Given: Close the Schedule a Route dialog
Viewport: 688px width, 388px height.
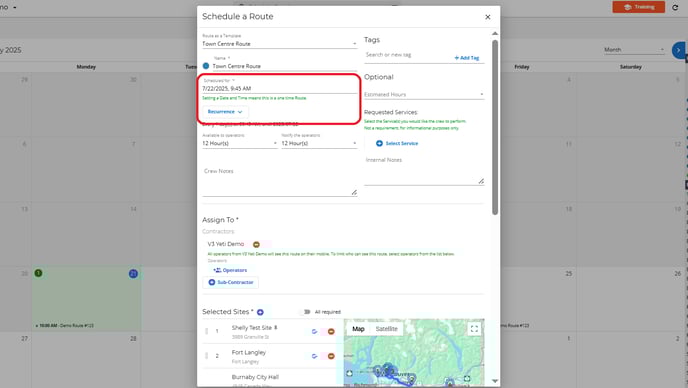Looking at the screenshot, I should coord(487,17).
